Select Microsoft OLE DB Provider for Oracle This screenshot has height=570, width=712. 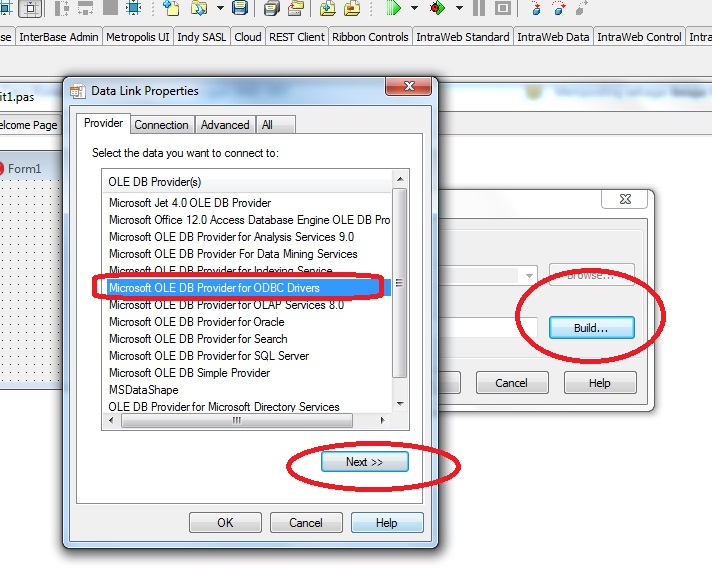point(197,322)
